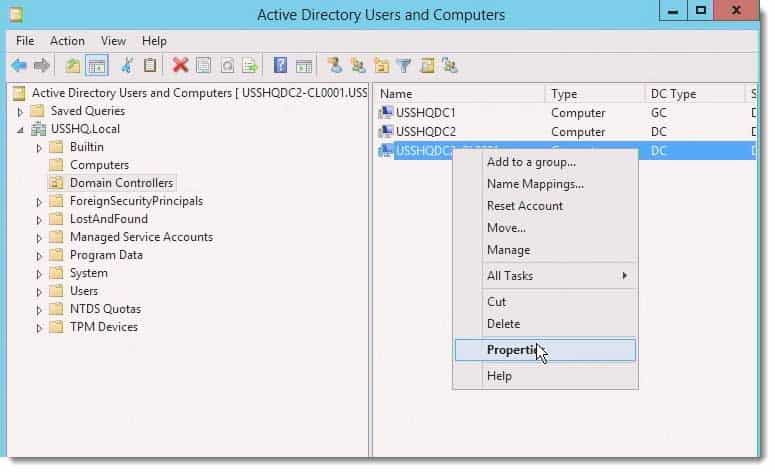Click the Show/Hide Action Pane icon
775x472 pixels.
point(304,66)
